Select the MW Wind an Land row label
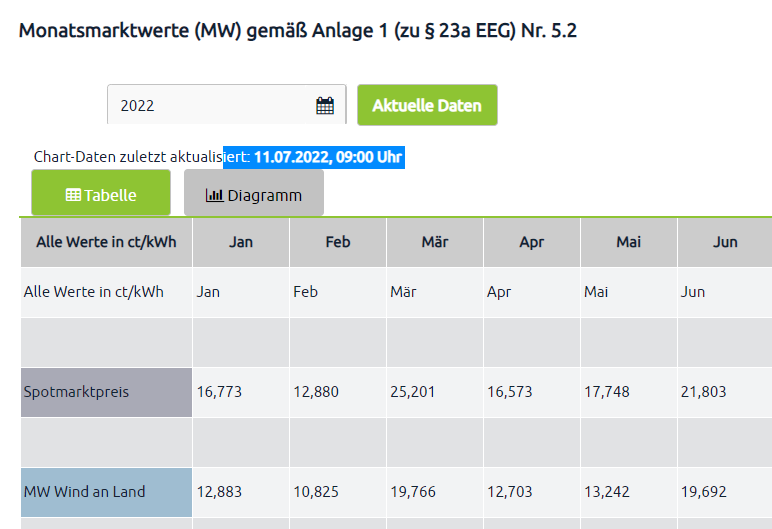772x529 pixels. point(106,492)
